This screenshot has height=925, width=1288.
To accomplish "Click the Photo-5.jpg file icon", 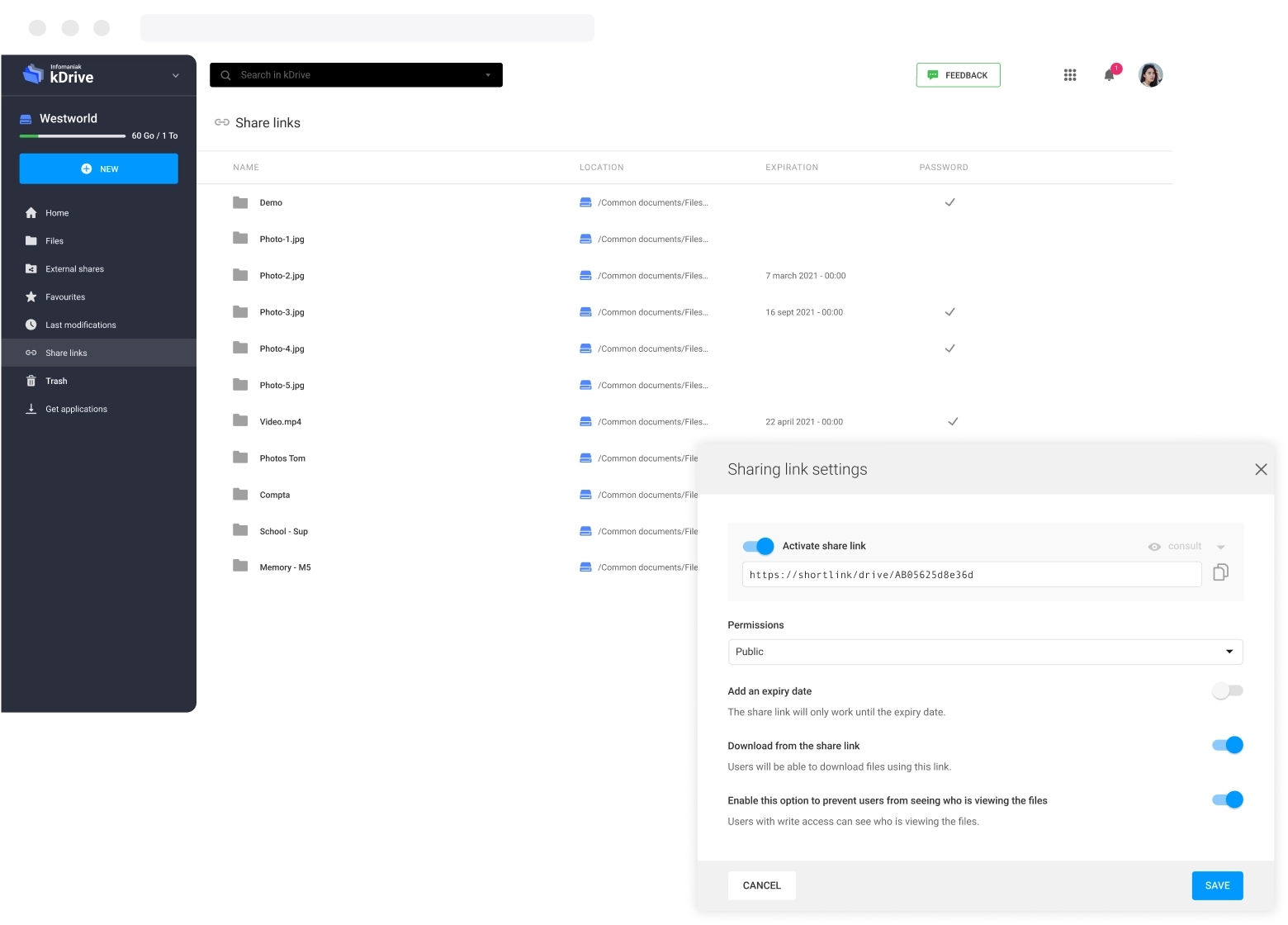I will point(240,385).
